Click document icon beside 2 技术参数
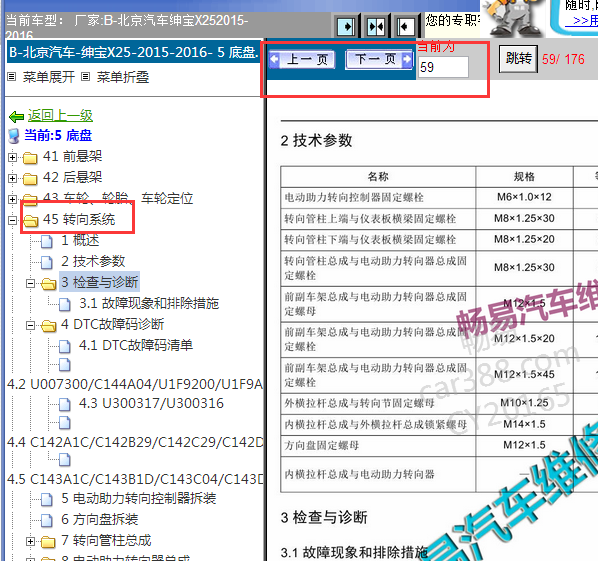Screen dimensions: 598x561 (x=47, y=262)
